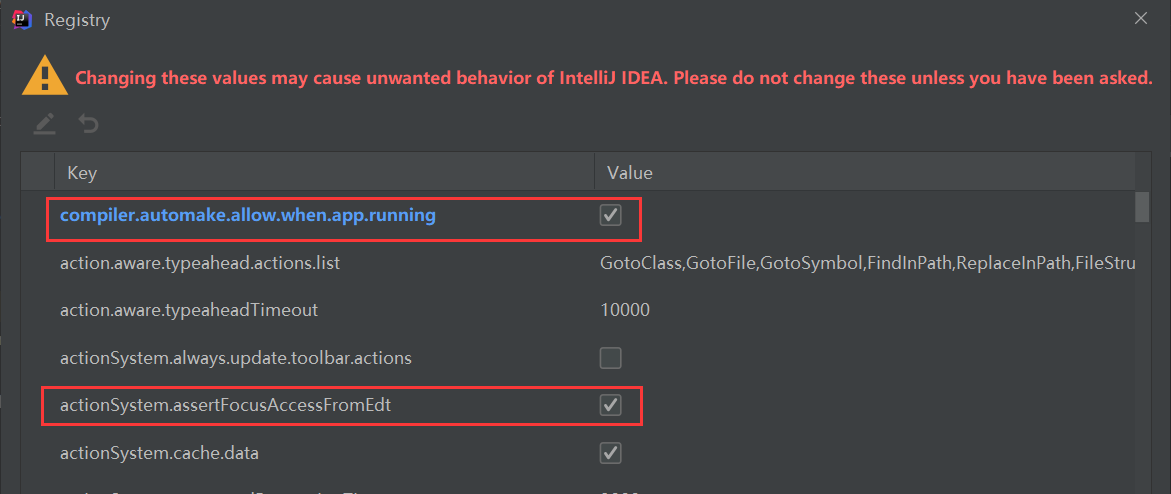Uncheck compiler.automake.allow.when.app.running checkbox
Image resolution: width=1171 pixels, height=494 pixels.
[610, 215]
